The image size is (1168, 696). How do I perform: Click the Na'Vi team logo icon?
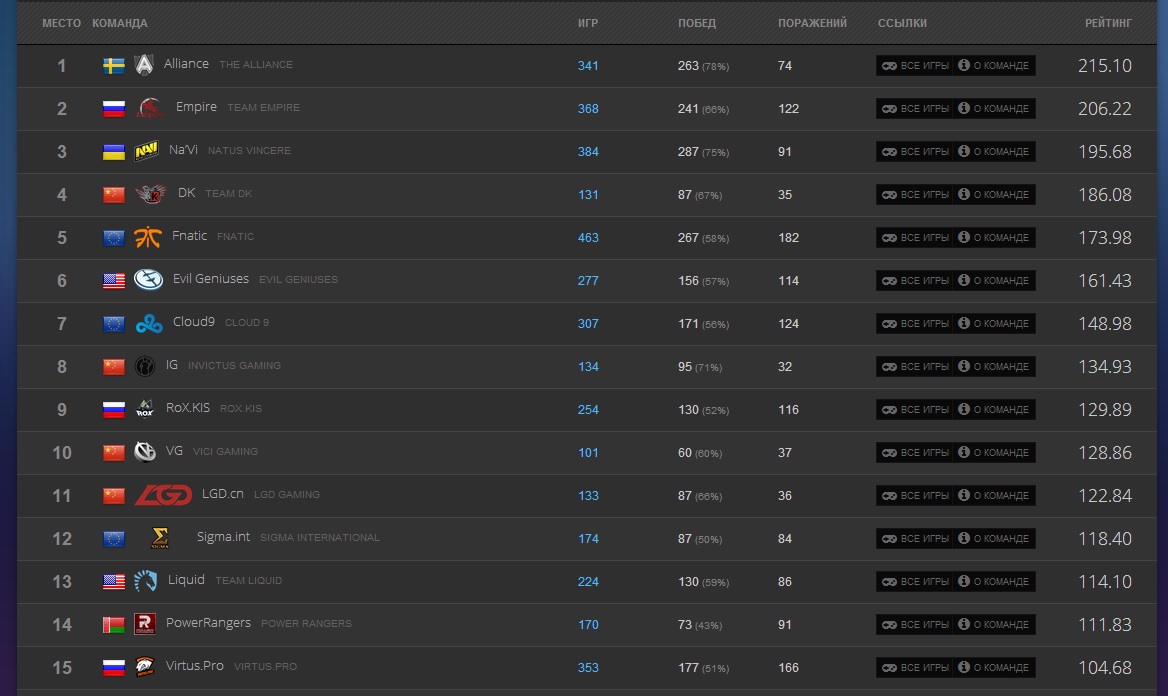coord(146,151)
